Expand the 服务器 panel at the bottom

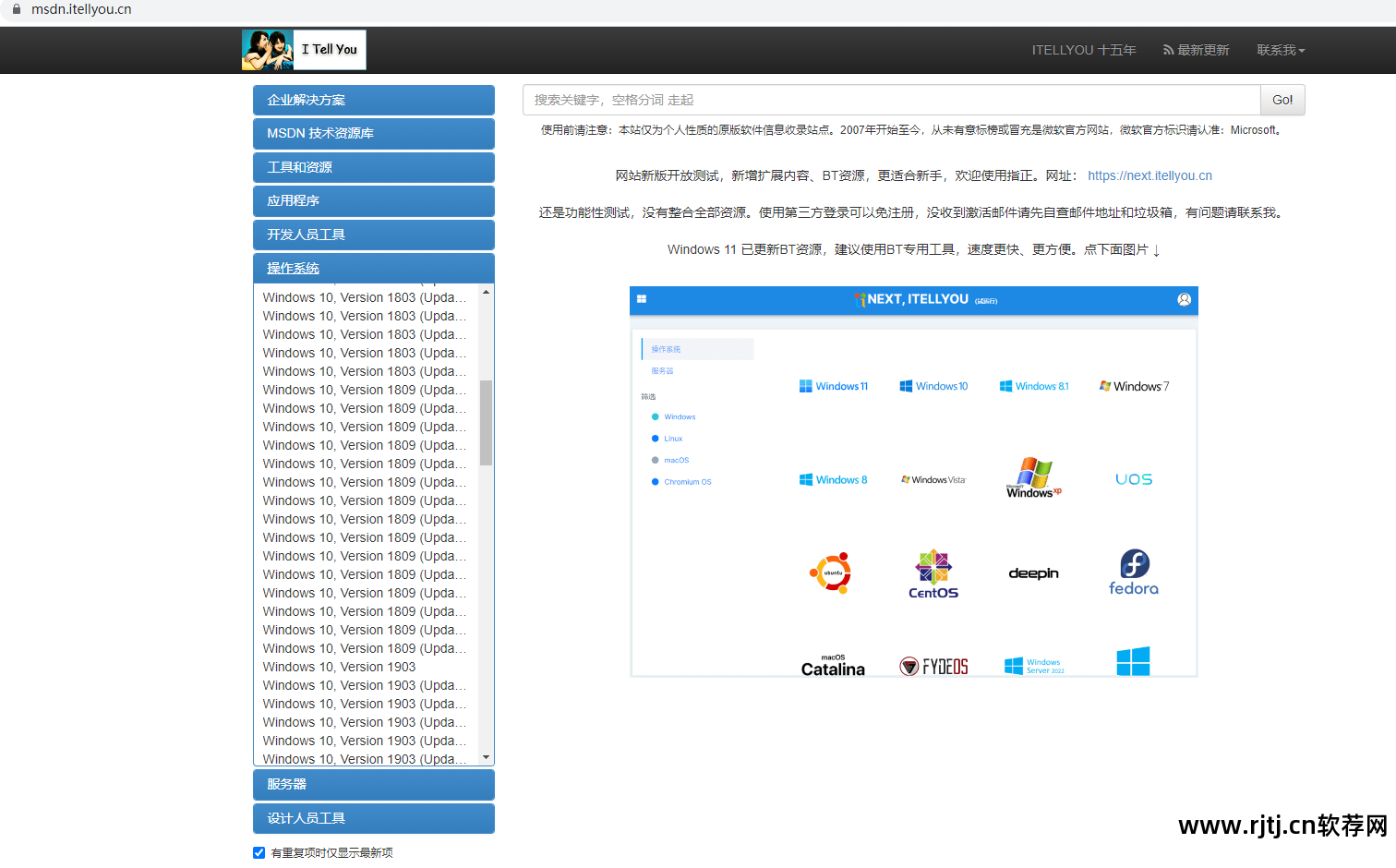coord(374,784)
